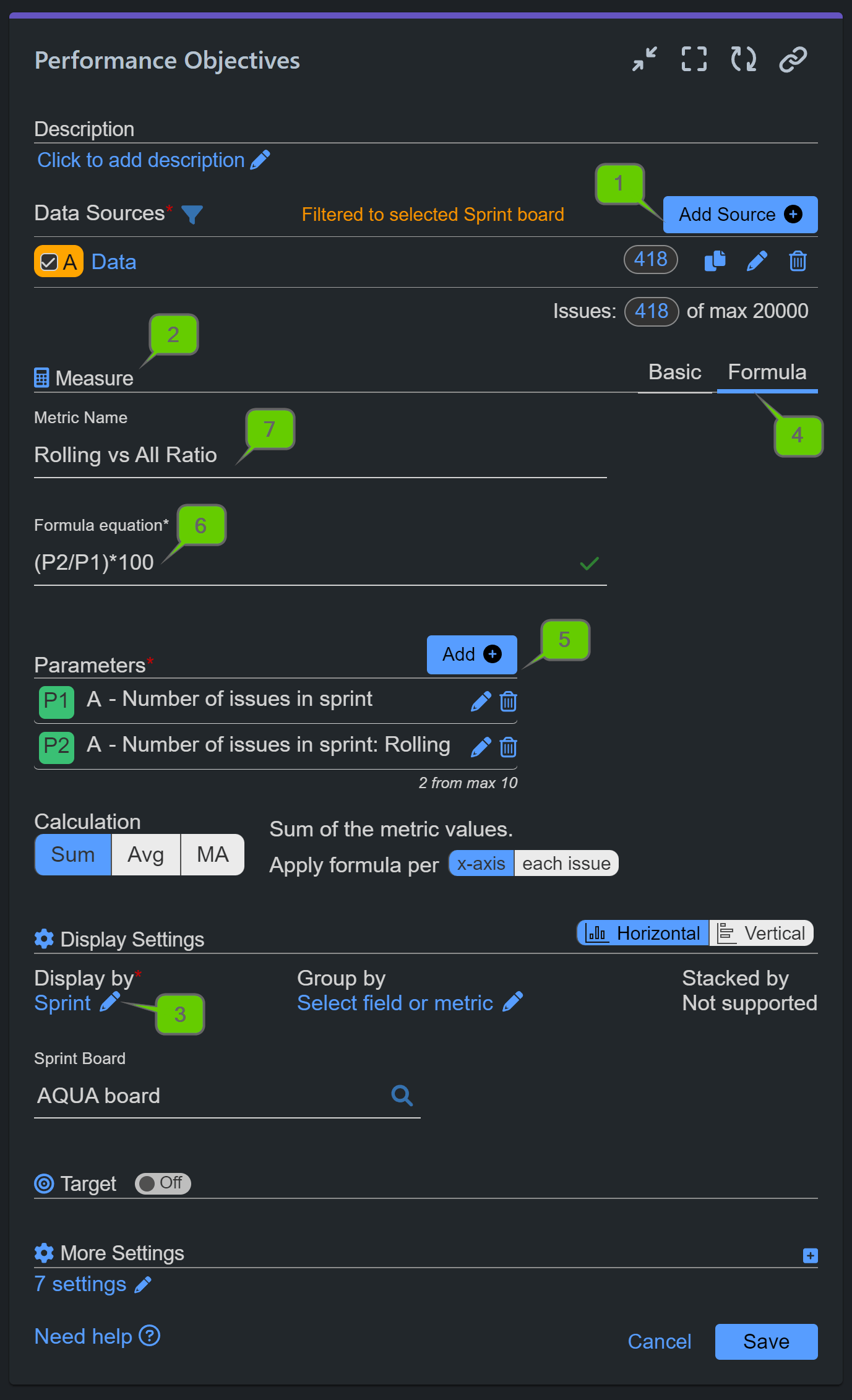Open the Sprint Board search

tap(402, 1096)
